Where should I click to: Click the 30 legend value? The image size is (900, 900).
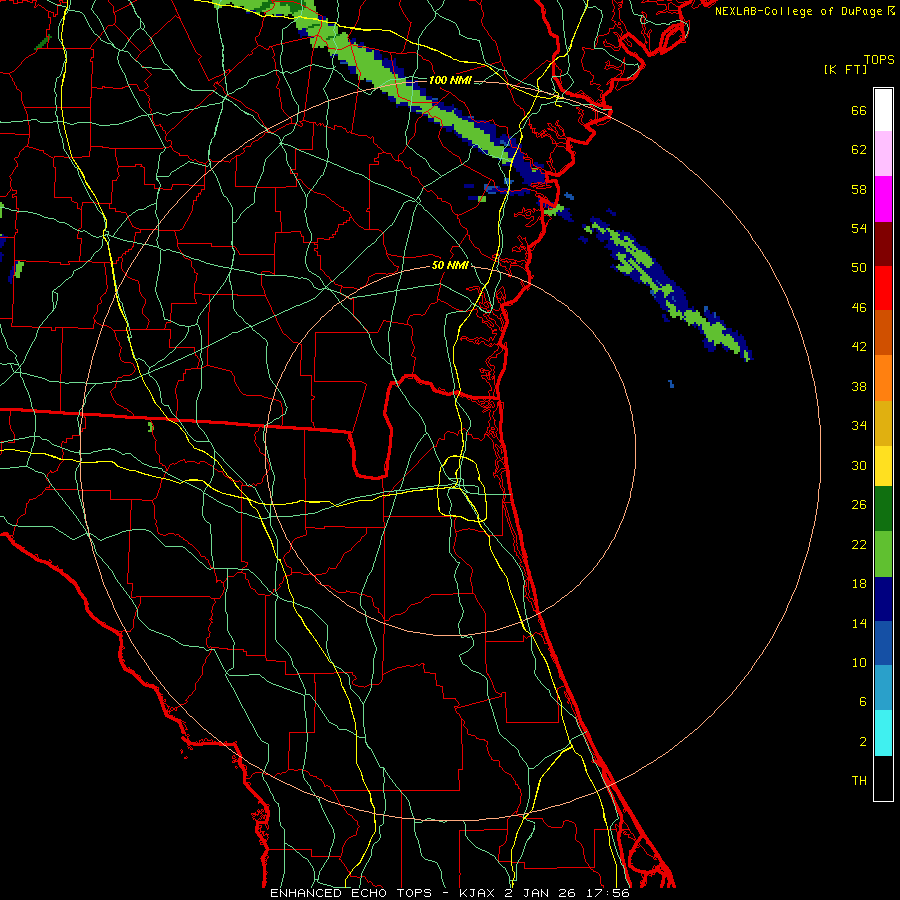[859, 465]
